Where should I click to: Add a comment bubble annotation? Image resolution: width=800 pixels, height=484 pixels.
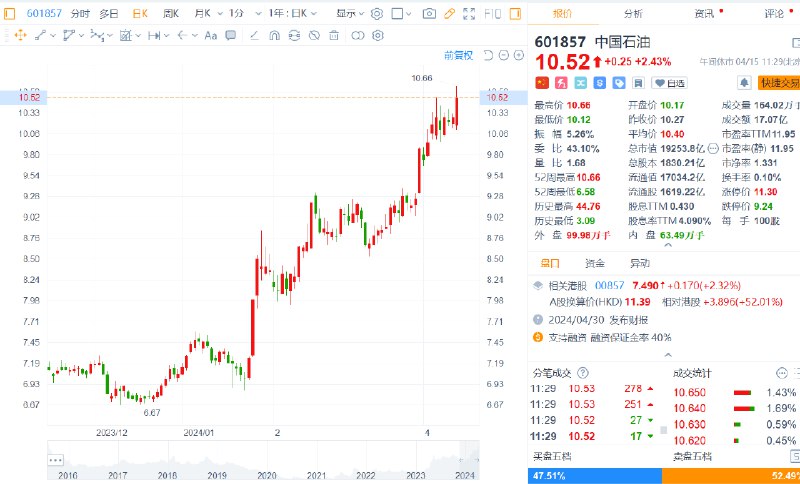231,35
